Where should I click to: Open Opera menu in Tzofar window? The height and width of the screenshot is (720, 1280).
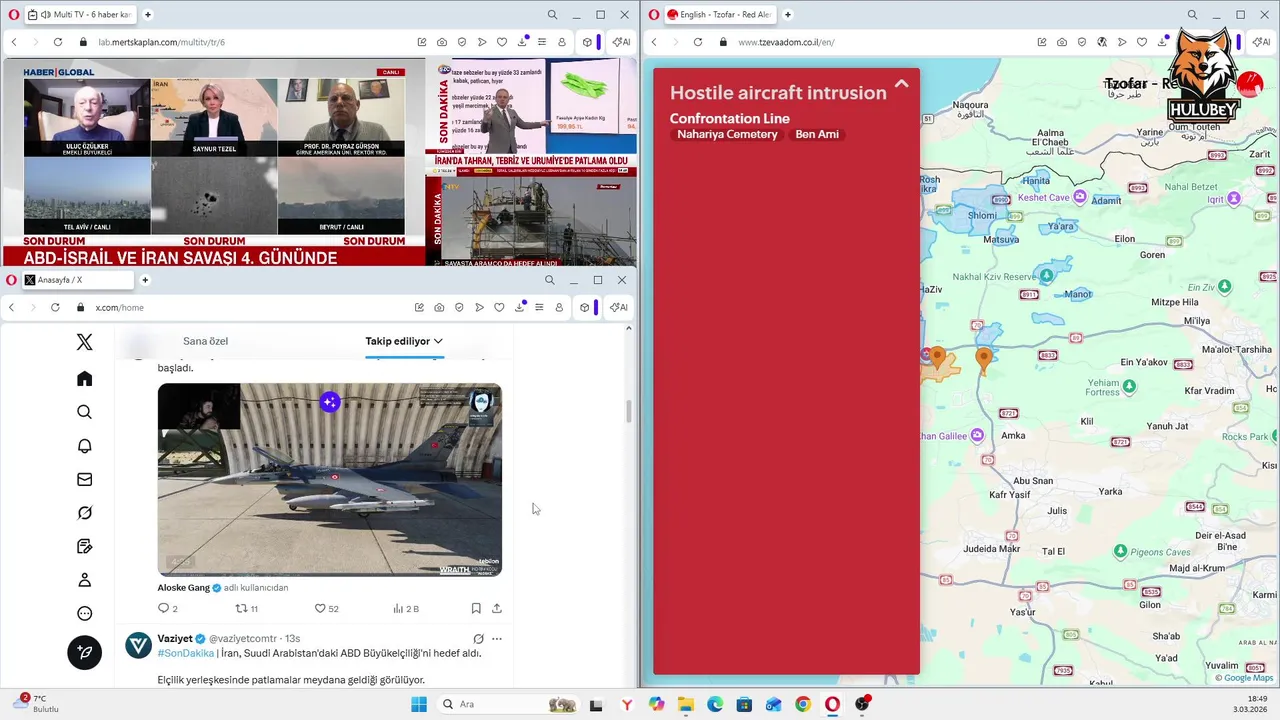[654, 15]
